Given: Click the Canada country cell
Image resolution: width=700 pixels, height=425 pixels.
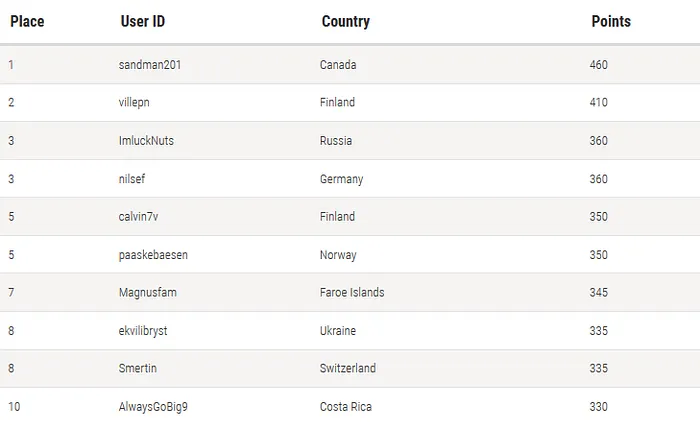Looking at the screenshot, I should [x=338, y=65].
